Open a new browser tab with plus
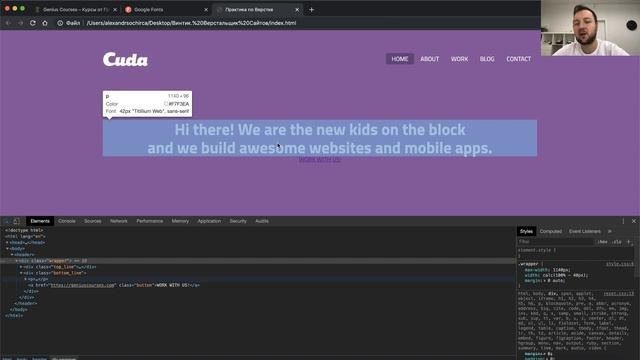Screen dimensions: 640x360 coord(311,9)
